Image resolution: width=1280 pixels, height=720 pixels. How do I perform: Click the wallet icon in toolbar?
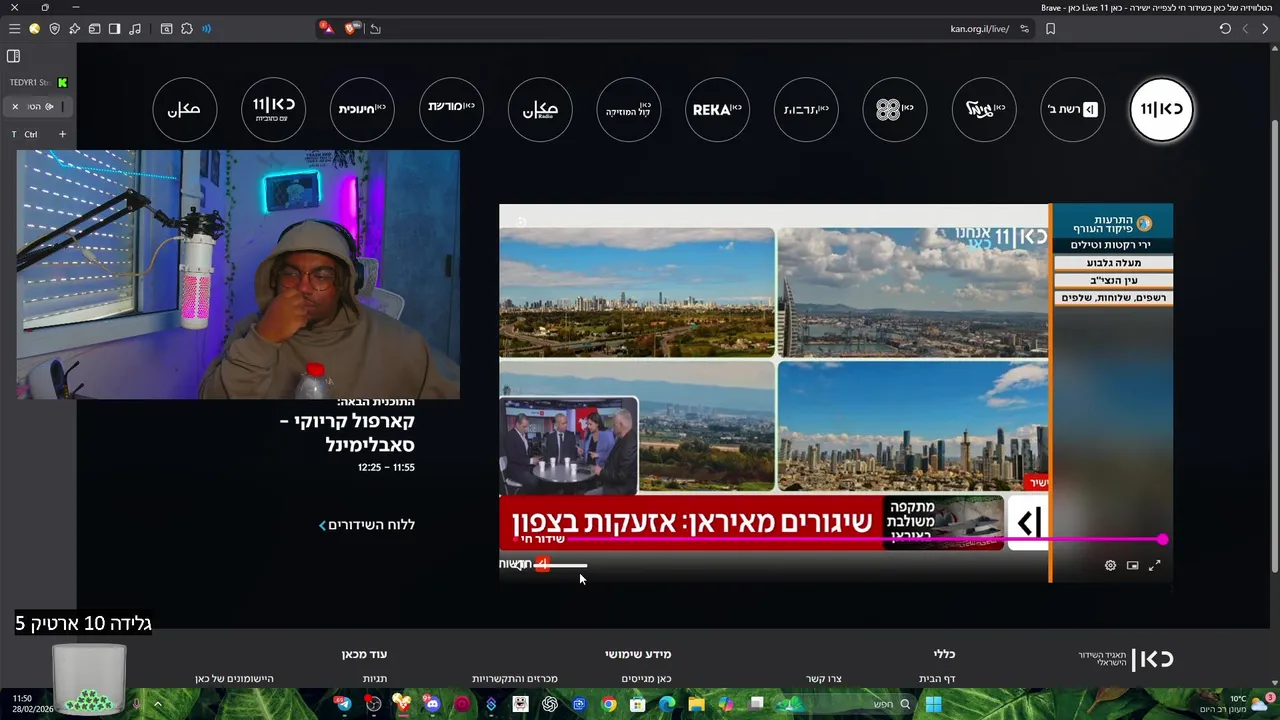click(x=94, y=29)
